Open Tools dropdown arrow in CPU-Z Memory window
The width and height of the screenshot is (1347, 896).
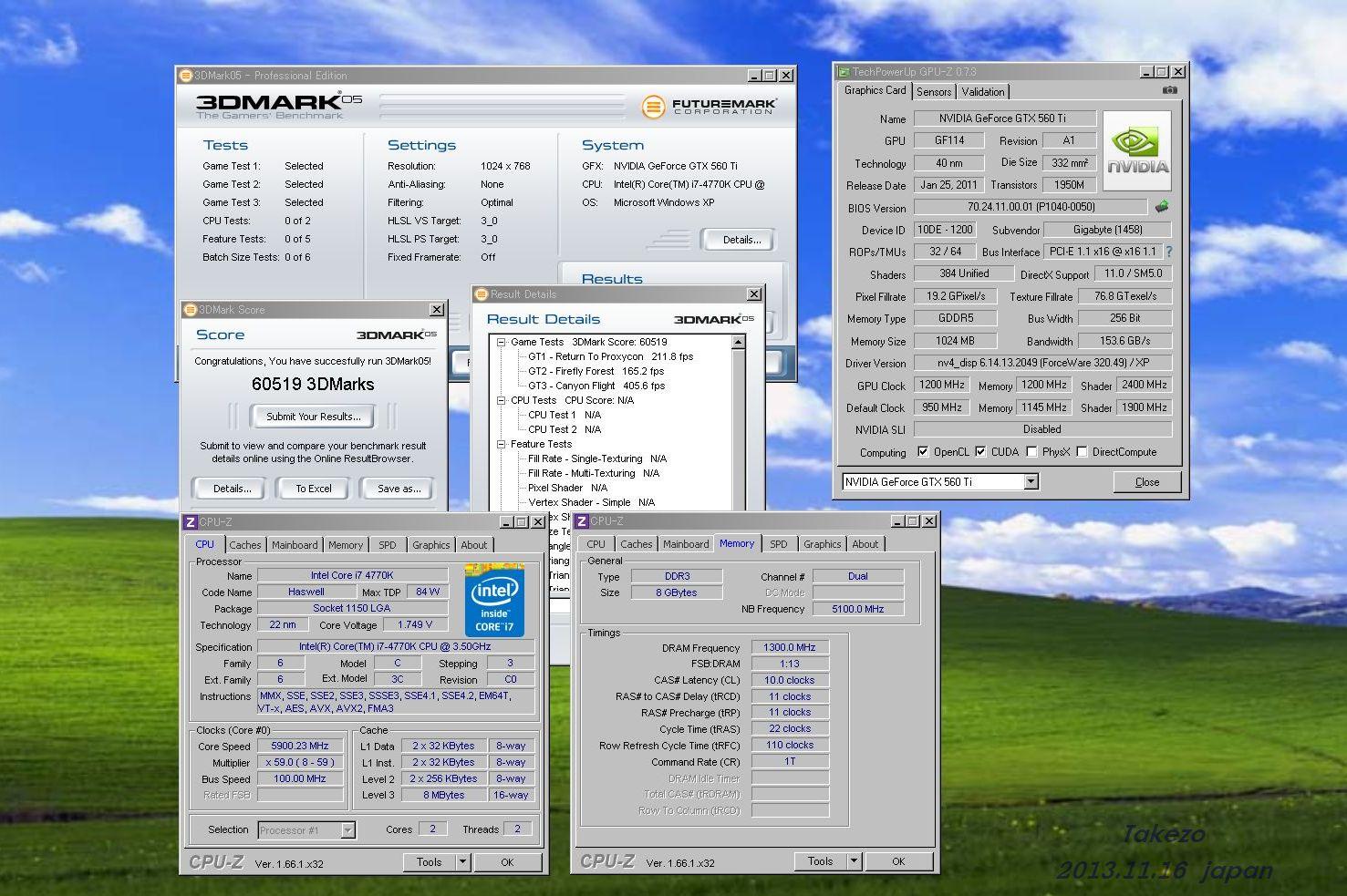coord(854,860)
